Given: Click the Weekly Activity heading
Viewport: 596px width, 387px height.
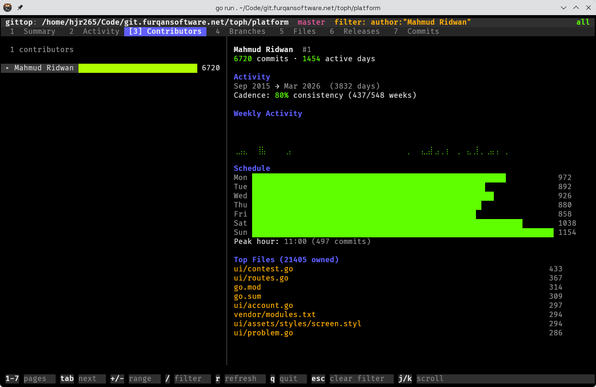Looking at the screenshot, I should (x=268, y=113).
